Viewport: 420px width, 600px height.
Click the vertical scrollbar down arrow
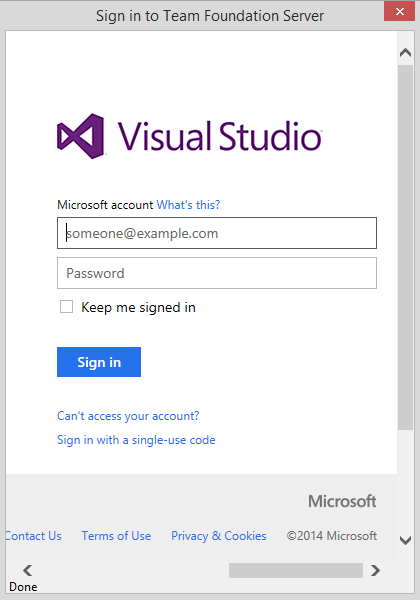click(x=405, y=540)
